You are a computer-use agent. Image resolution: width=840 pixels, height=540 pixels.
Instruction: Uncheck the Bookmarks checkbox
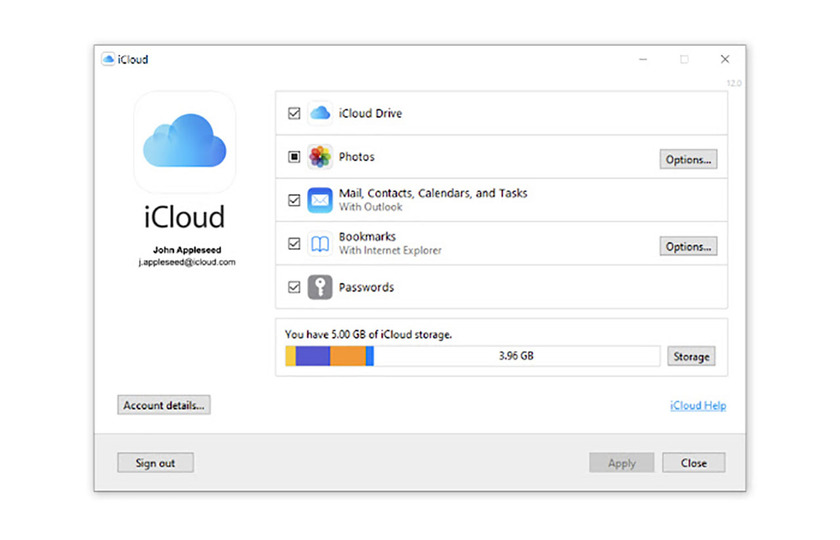(294, 244)
